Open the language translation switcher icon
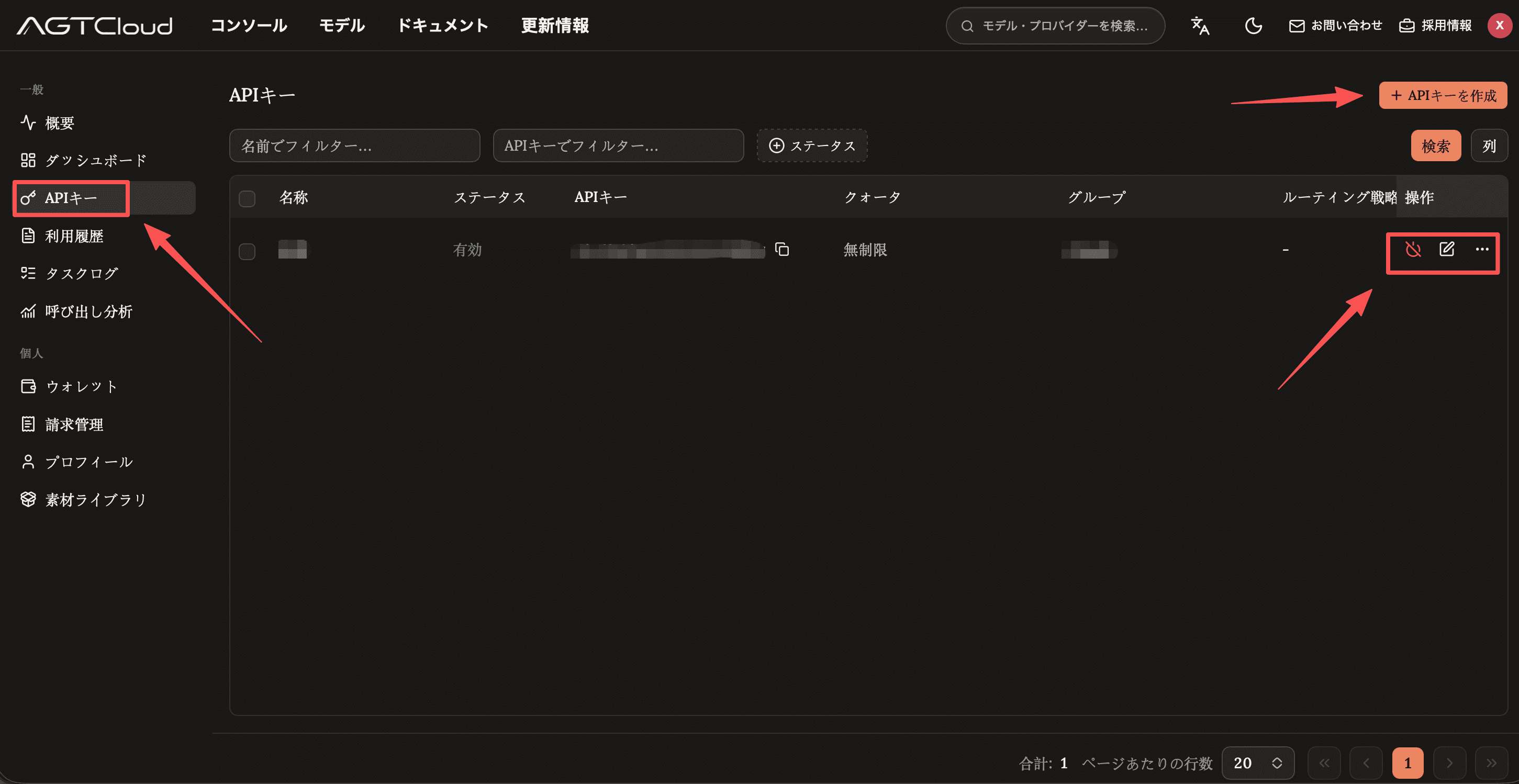1519x784 pixels. [x=1200, y=25]
